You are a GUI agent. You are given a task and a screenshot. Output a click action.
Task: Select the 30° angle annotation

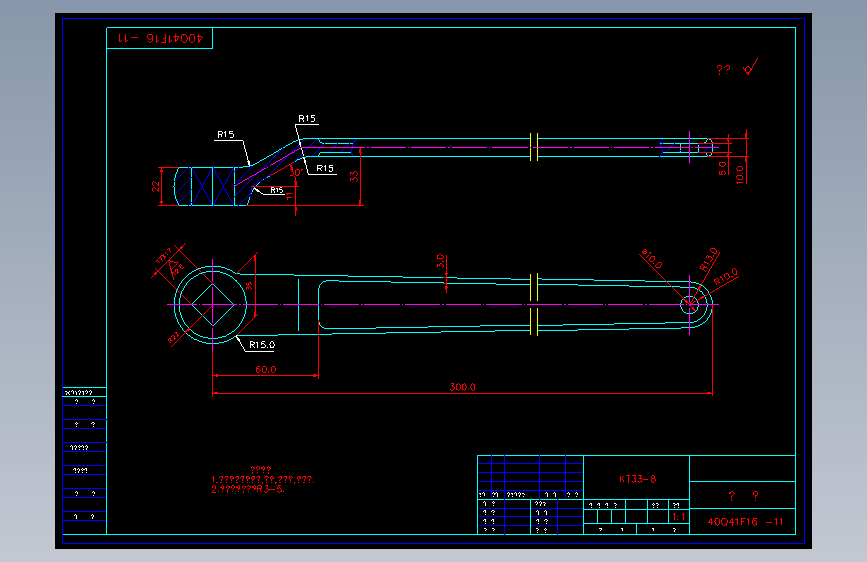click(295, 173)
